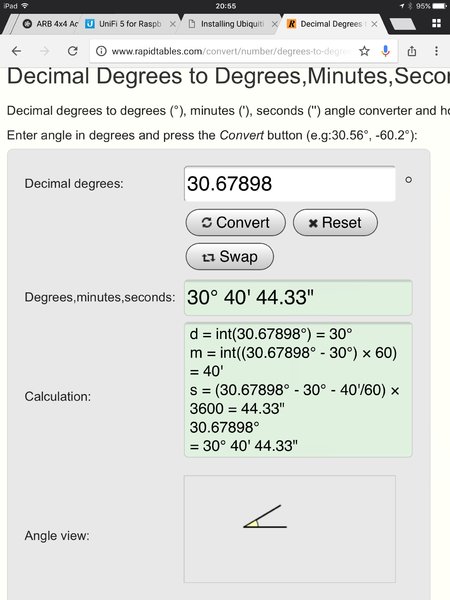Screen dimensions: 450x600
Task: Close the Installing Ubiquiti tab
Action: 275,24
